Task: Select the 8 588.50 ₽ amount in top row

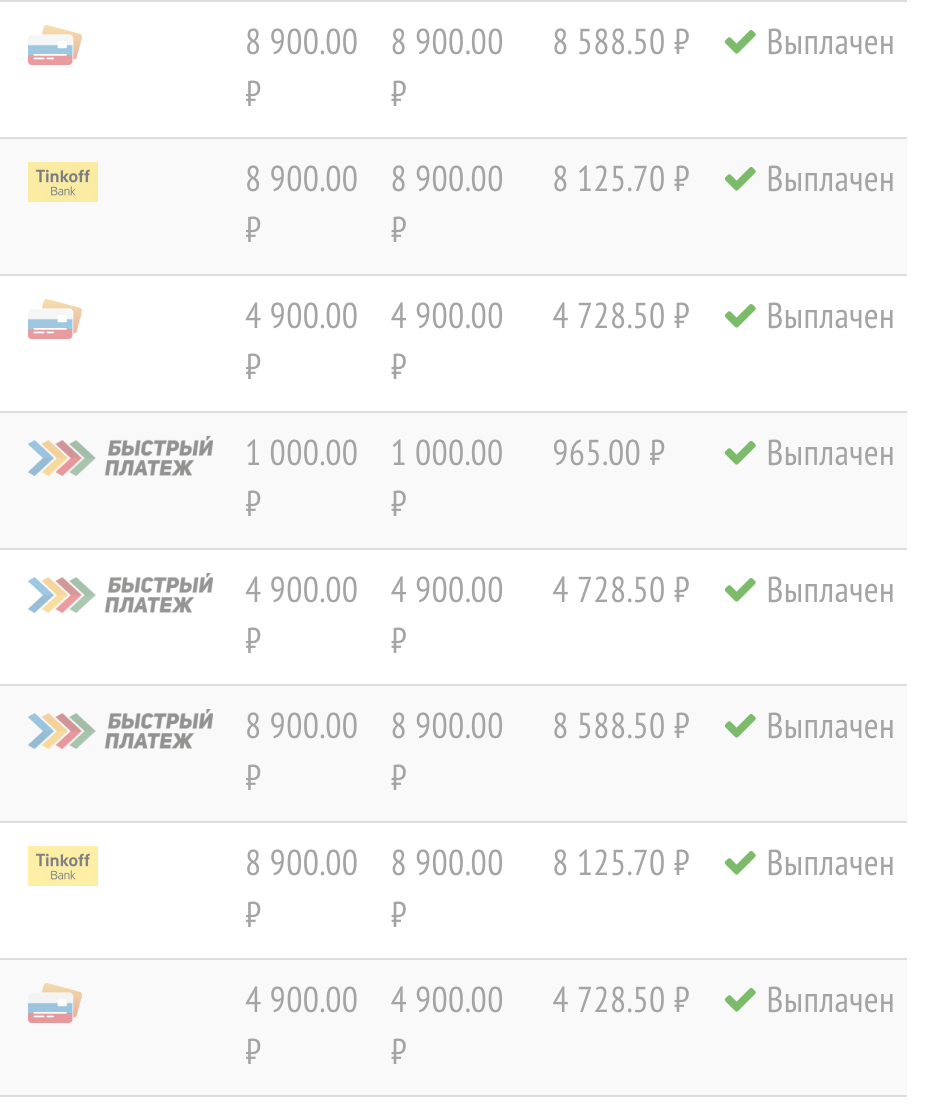Action: [621, 43]
